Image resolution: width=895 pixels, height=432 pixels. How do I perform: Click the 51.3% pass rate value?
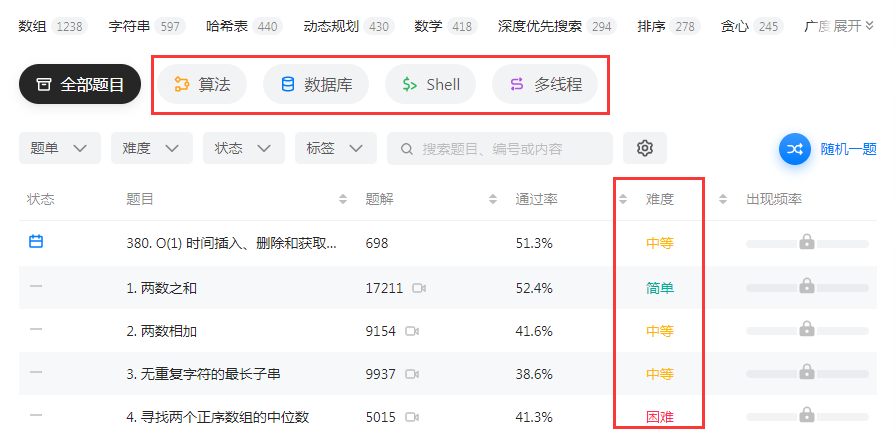tap(534, 243)
